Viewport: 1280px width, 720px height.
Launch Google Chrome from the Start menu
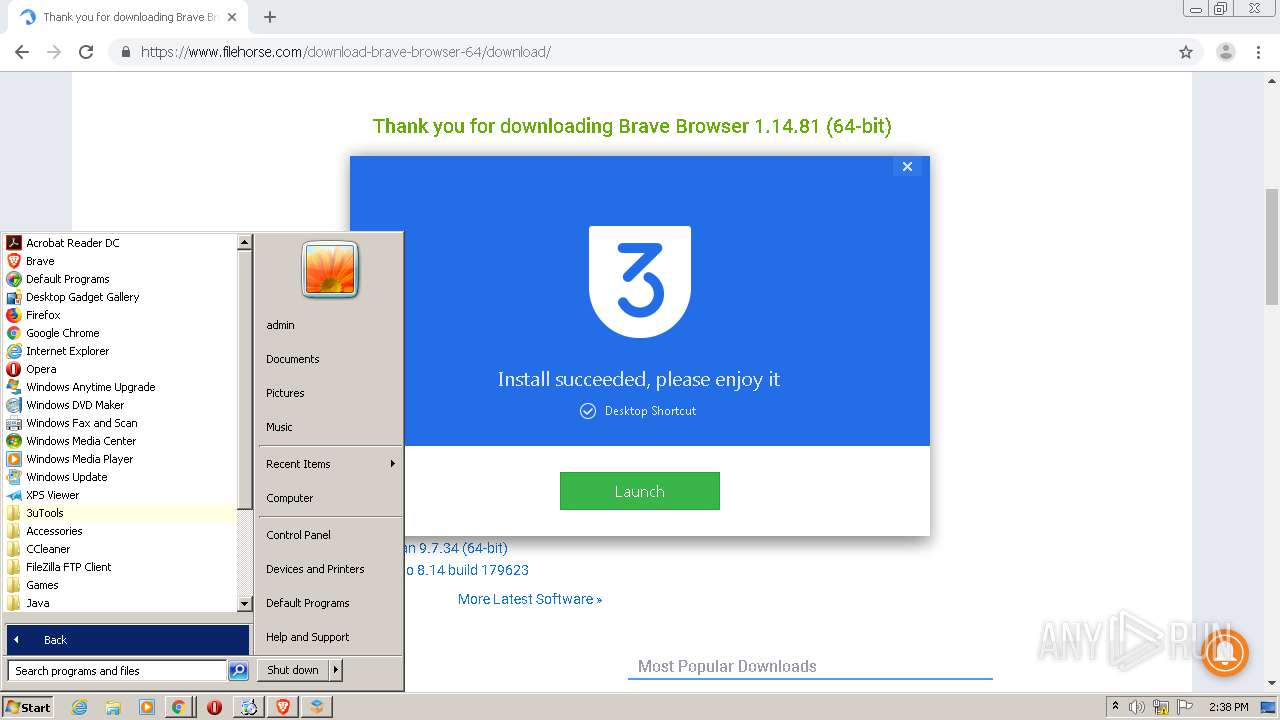click(x=120, y=333)
